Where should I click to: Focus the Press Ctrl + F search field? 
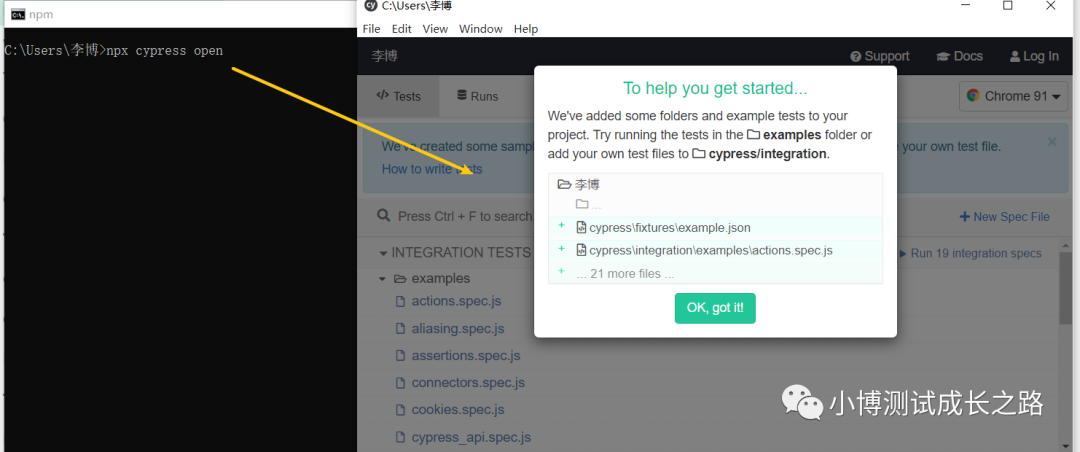click(x=465, y=216)
